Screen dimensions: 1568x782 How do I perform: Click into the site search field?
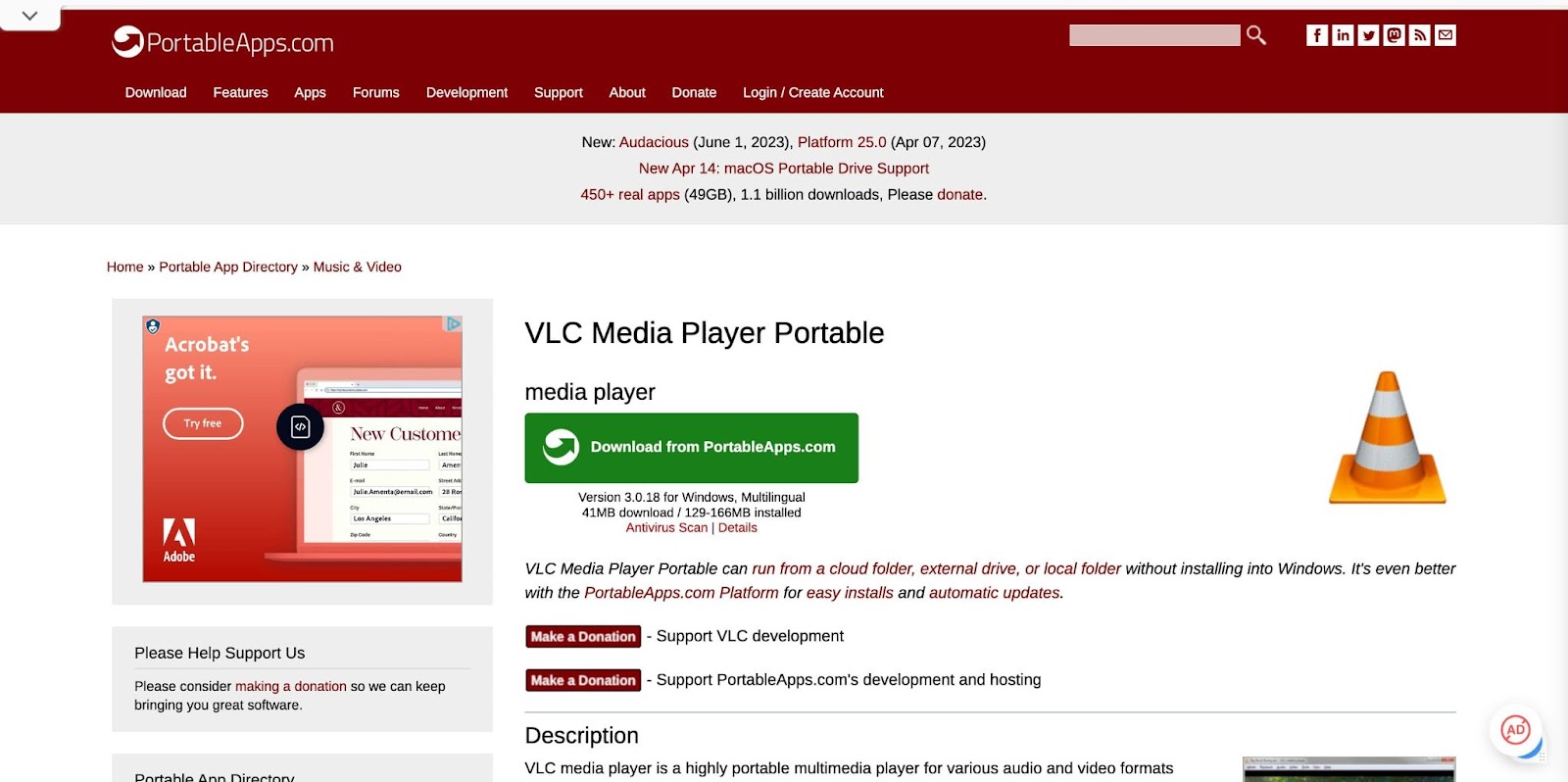point(1154,35)
